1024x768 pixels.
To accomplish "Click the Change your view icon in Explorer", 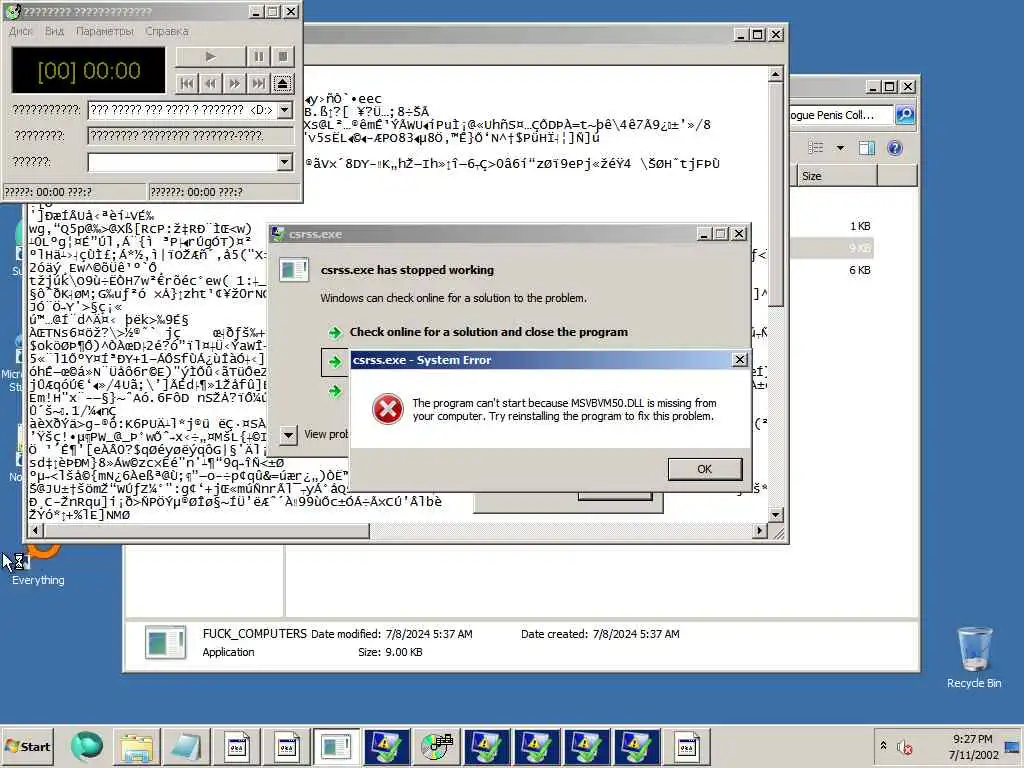I will click(816, 148).
